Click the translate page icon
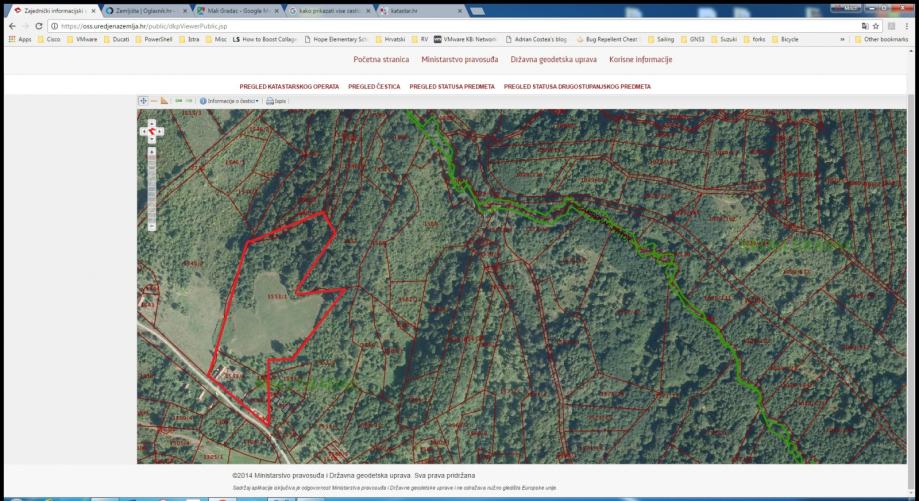This screenshot has height=501, width=919. pyautogui.click(x=865, y=26)
